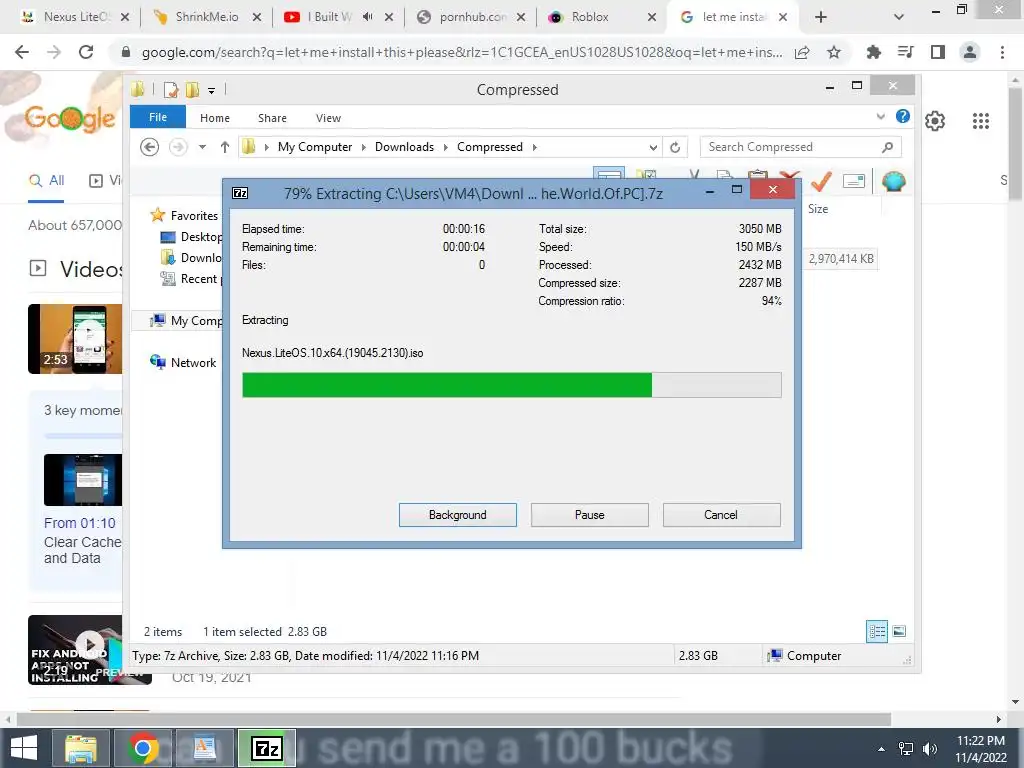Click Downloads in the address breadcrumb
Viewport: 1024px width, 768px height.
[x=404, y=147]
